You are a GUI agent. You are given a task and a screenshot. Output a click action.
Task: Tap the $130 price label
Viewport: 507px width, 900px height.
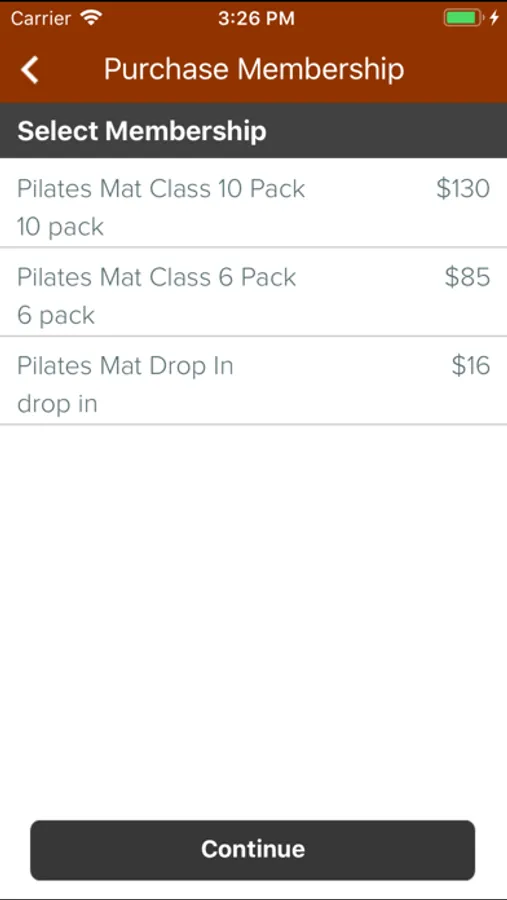pos(463,189)
